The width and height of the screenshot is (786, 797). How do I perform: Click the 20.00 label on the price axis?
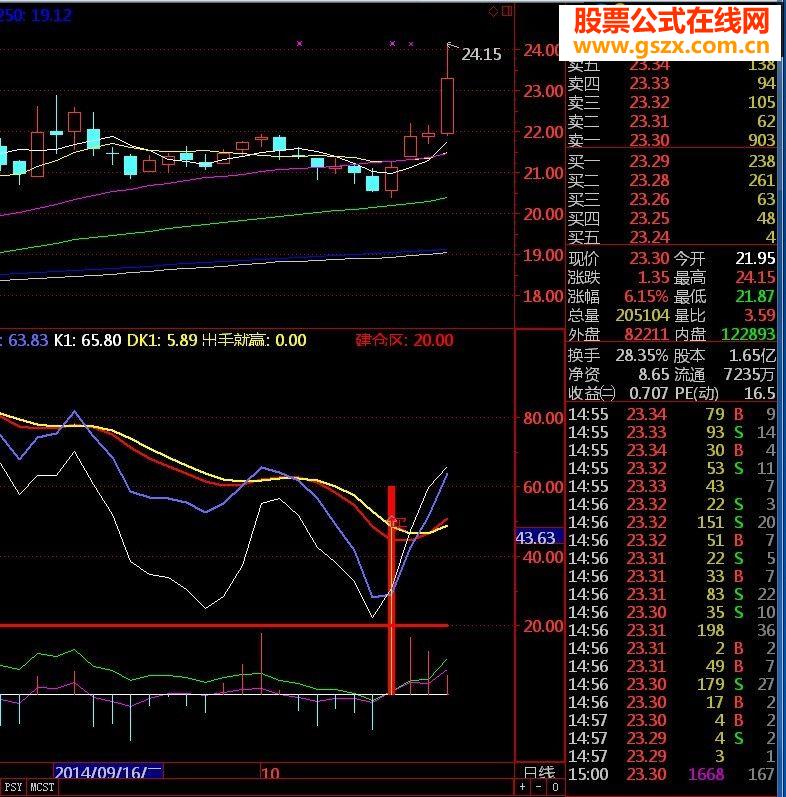point(543,214)
